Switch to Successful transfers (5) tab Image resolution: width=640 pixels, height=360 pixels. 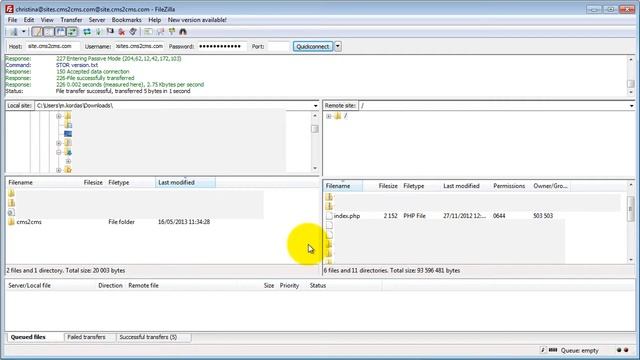coord(148,337)
